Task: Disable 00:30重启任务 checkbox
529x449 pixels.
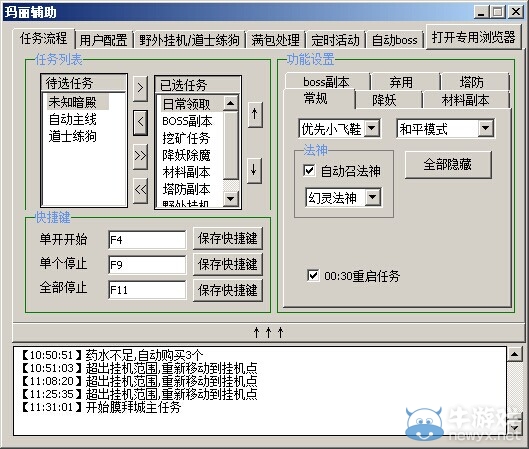Action: click(x=313, y=275)
